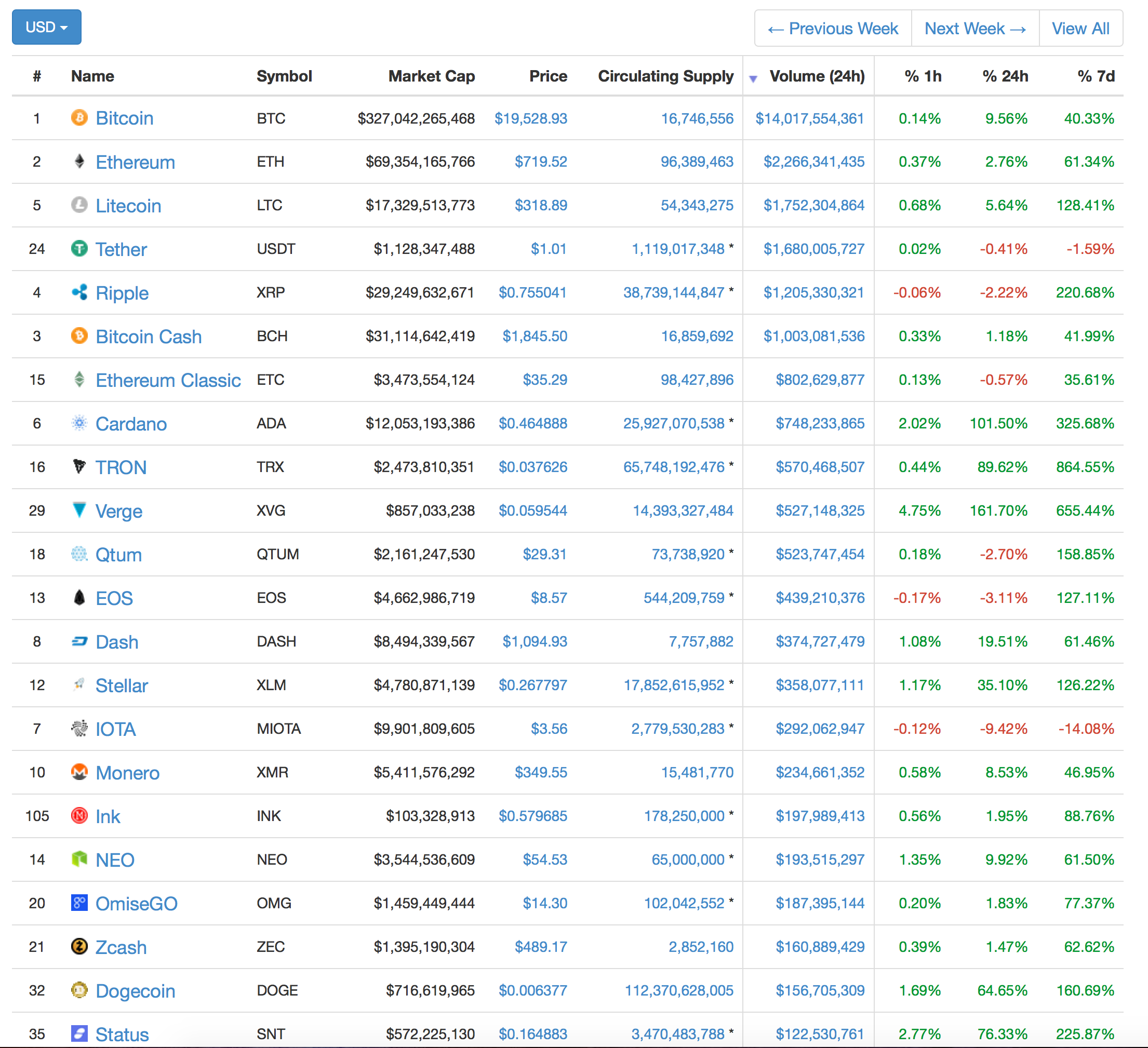Open the TRON name link
Viewport: 1148px width, 1048px height.
pyautogui.click(x=121, y=467)
